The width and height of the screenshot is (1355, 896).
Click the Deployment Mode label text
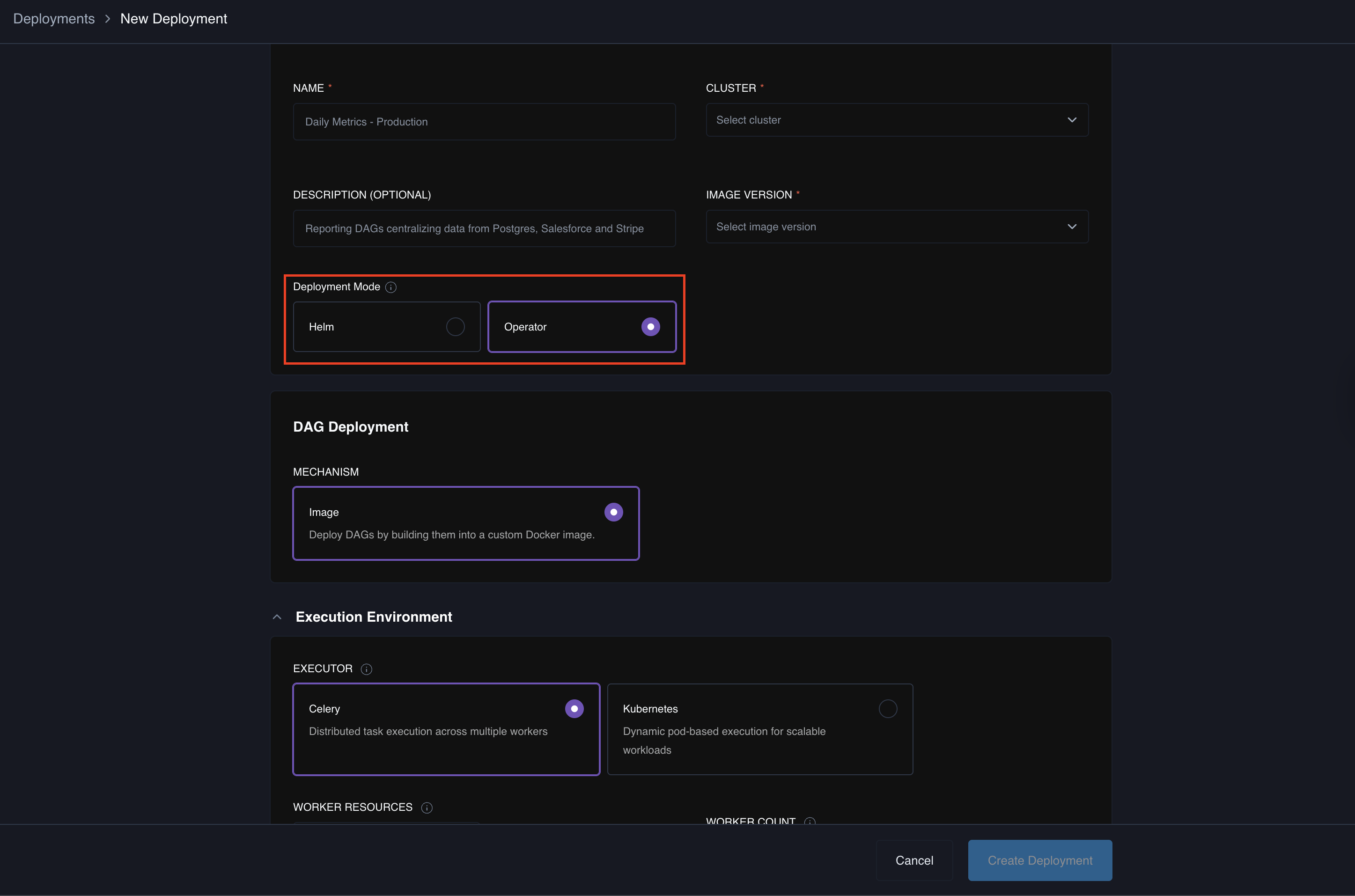pyautogui.click(x=337, y=287)
